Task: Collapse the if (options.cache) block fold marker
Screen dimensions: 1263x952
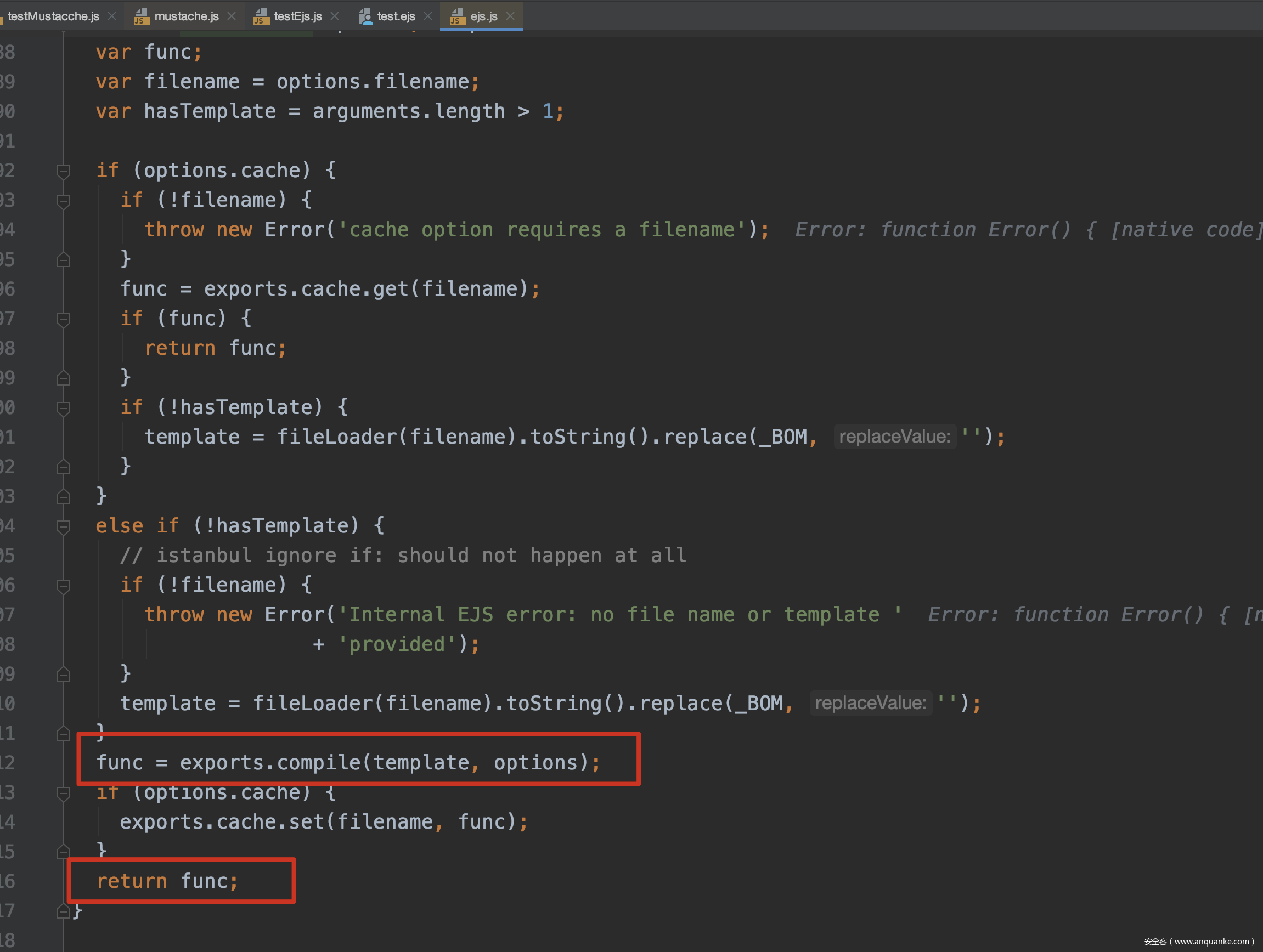Action: pyautogui.click(x=64, y=171)
